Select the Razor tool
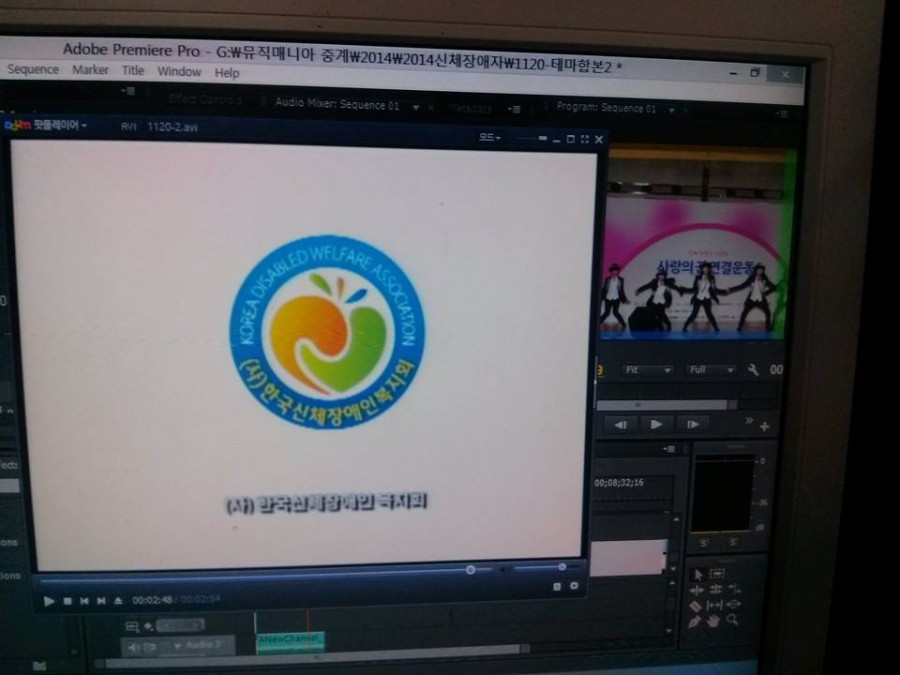Screen dimensions: 900x675 (695, 606)
